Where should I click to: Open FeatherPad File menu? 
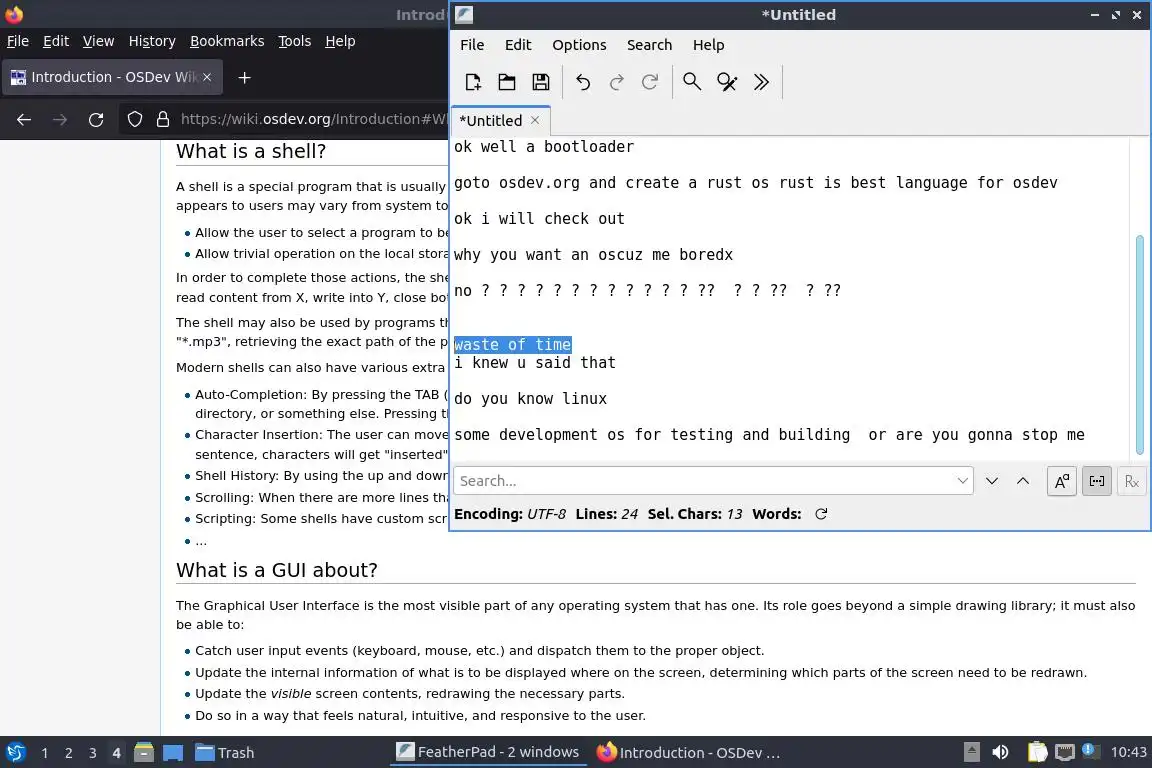tap(472, 45)
